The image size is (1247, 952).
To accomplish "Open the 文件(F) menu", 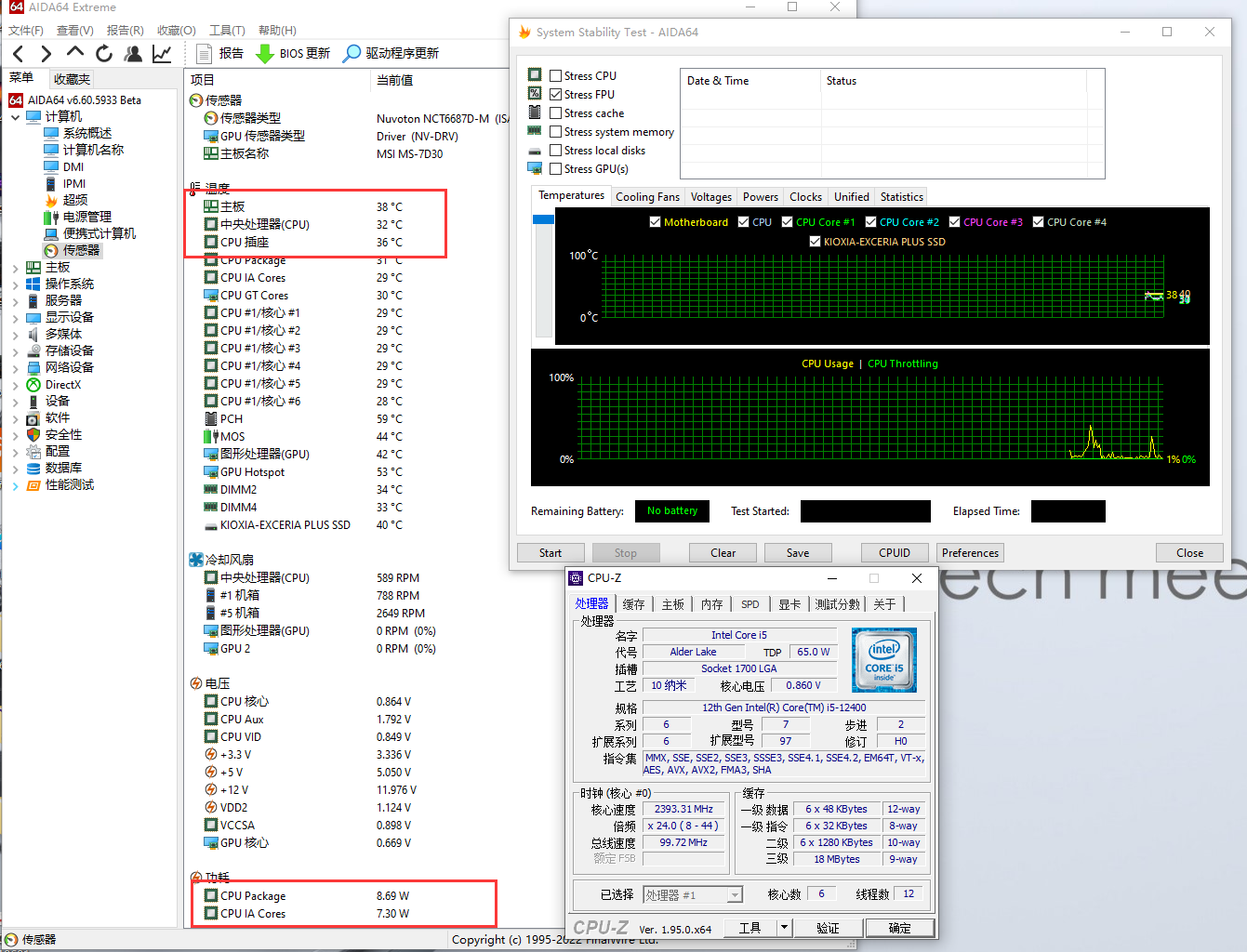I will coord(26,30).
